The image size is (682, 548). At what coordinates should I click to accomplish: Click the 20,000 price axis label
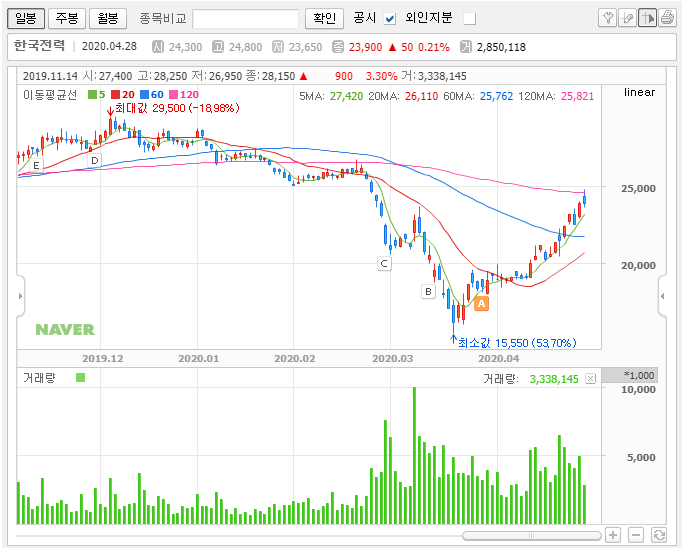coord(638,266)
